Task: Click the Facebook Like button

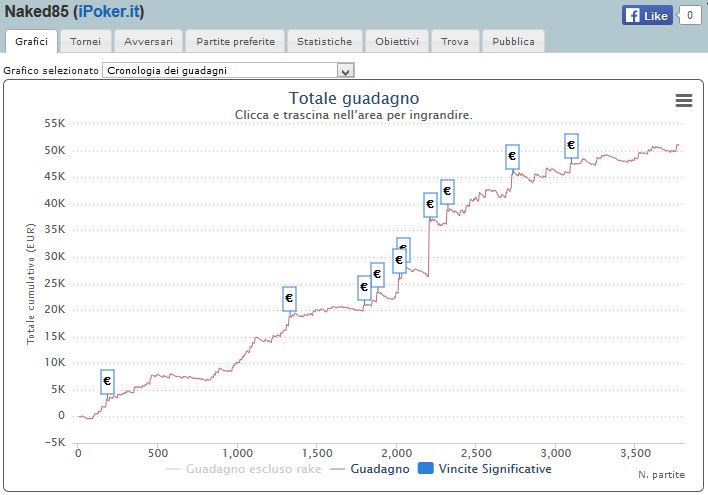Action: 647,15
